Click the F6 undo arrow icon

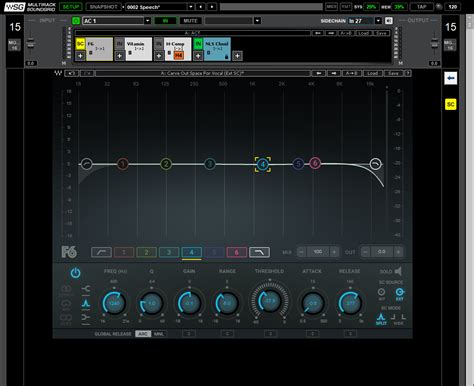pyautogui.click(x=71, y=73)
